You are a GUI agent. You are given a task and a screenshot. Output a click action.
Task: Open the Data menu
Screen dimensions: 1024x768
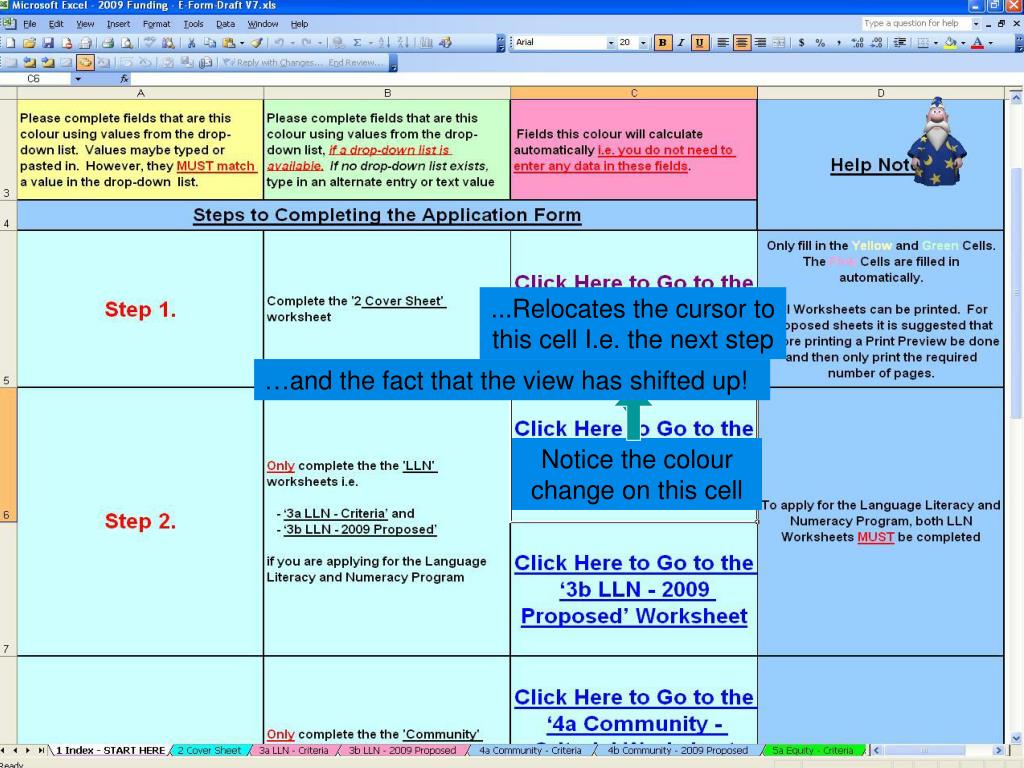pyautogui.click(x=225, y=24)
